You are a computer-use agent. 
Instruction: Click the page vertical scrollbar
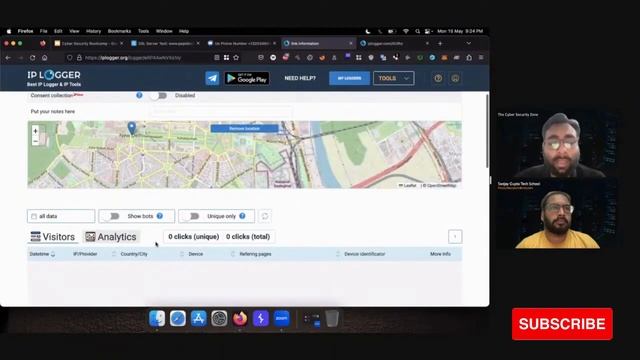pos(487,131)
